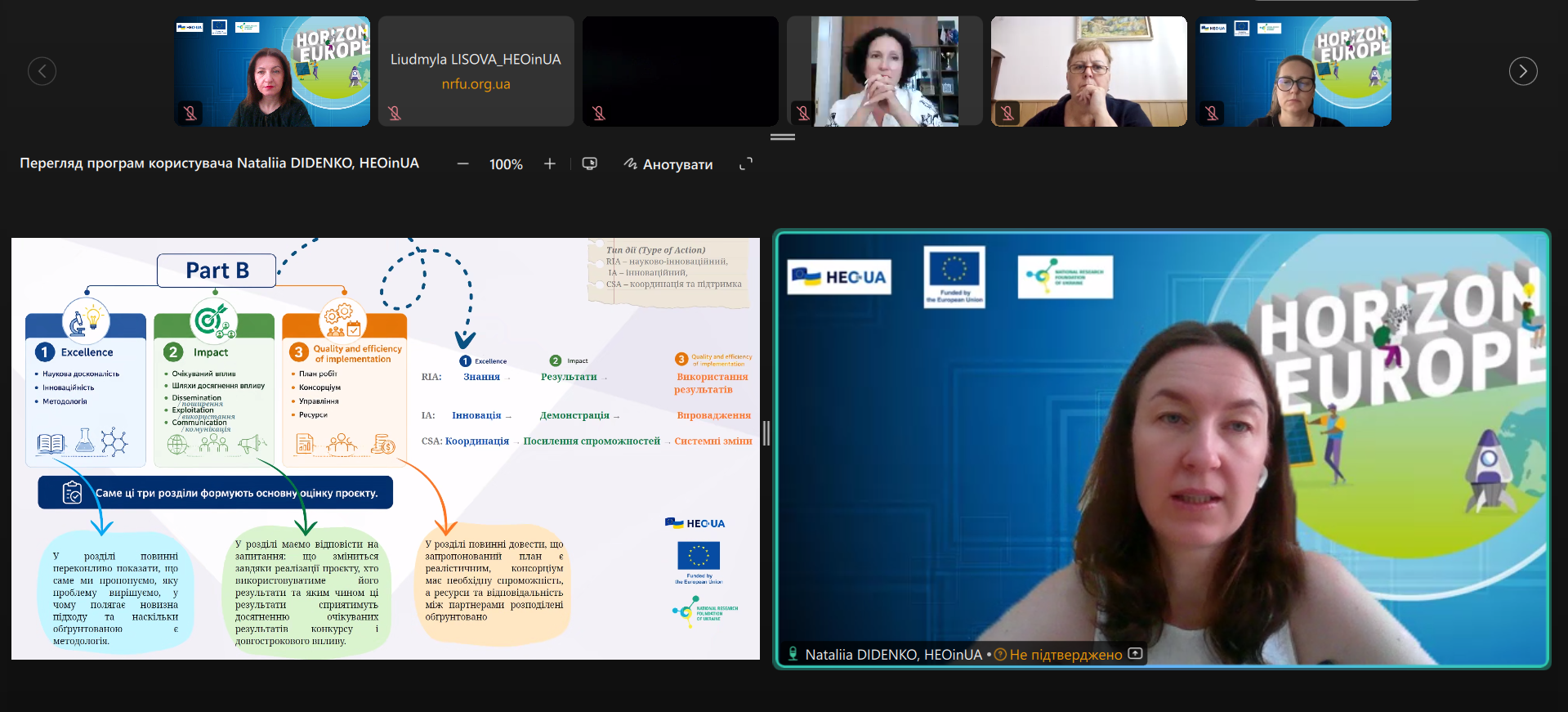Click the Інновація text in IA row

point(476,415)
